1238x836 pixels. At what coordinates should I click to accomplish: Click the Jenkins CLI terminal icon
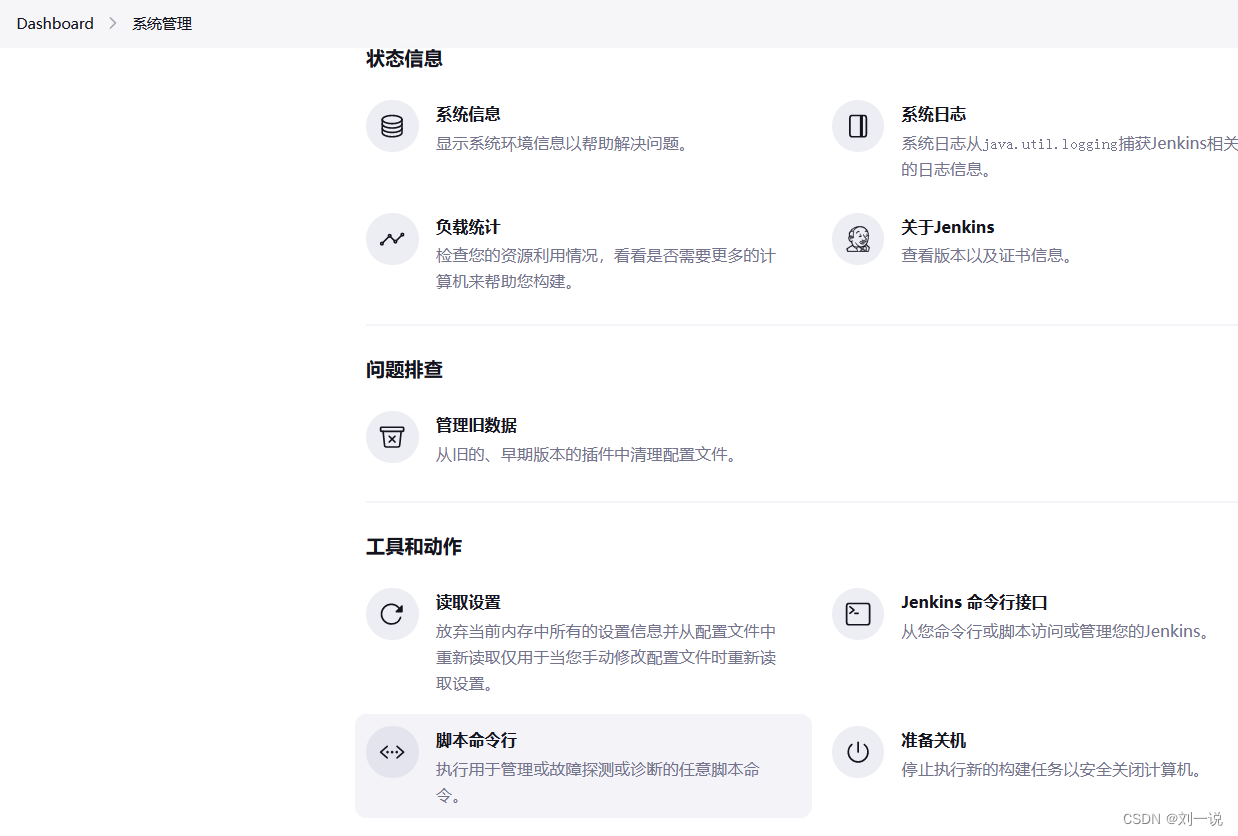point(858,614)
